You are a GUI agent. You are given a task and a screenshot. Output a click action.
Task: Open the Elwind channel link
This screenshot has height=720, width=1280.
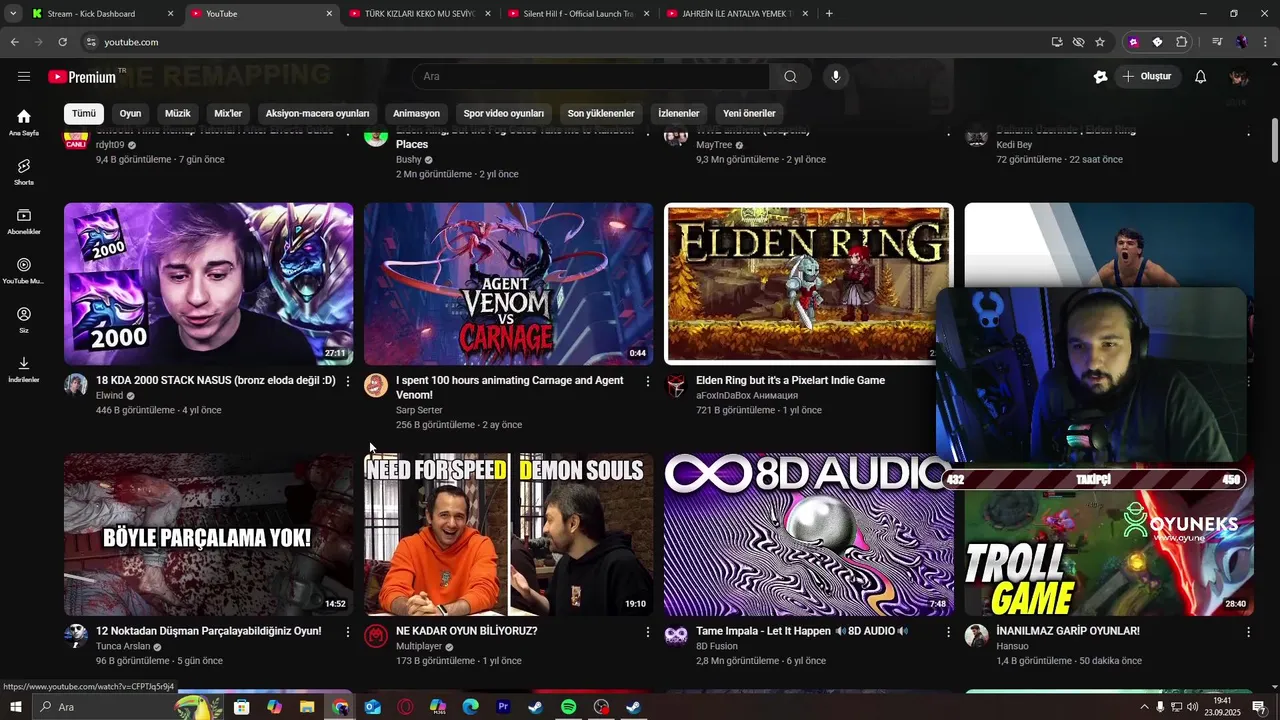(109, 396)
